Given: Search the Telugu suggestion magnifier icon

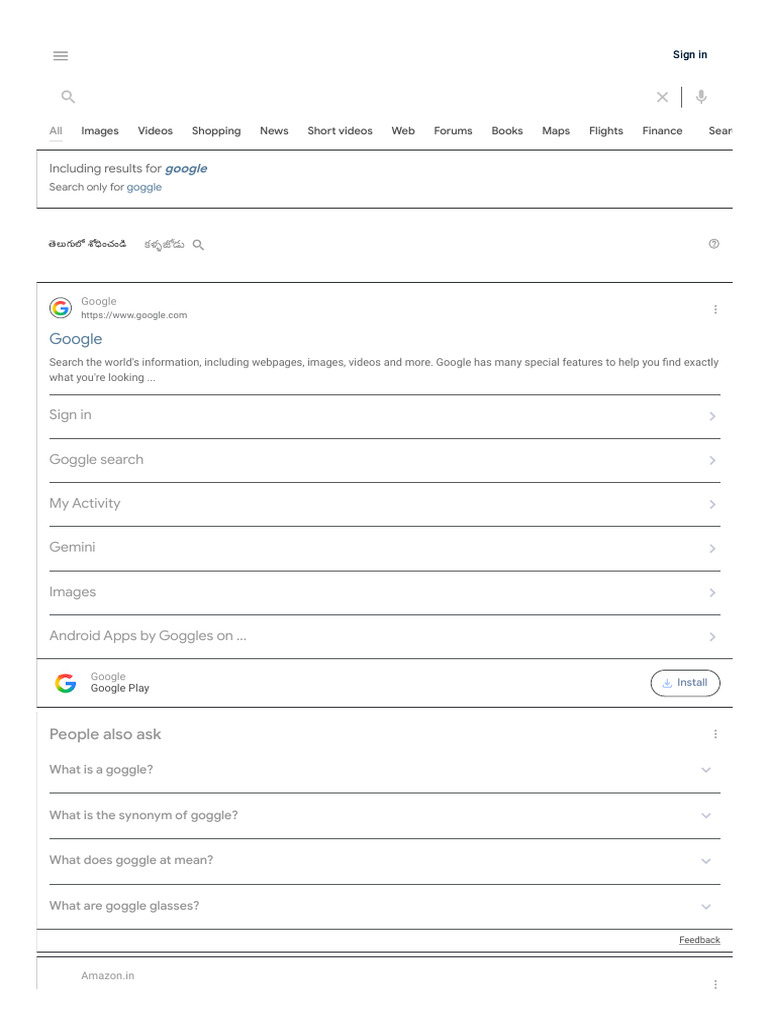Looking at the screenshot, I should pos(198,245).
